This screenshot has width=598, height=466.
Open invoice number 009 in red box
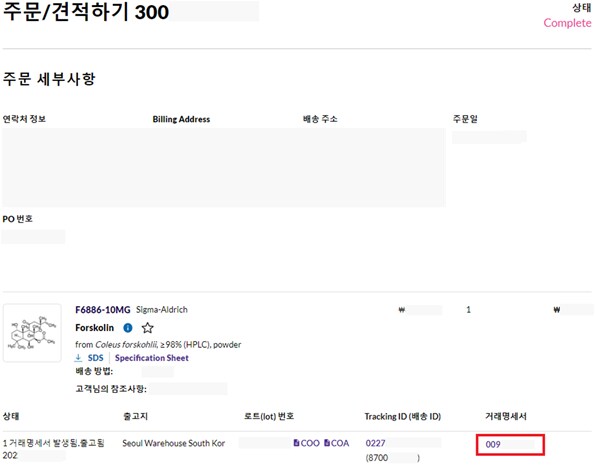[493, 444]
